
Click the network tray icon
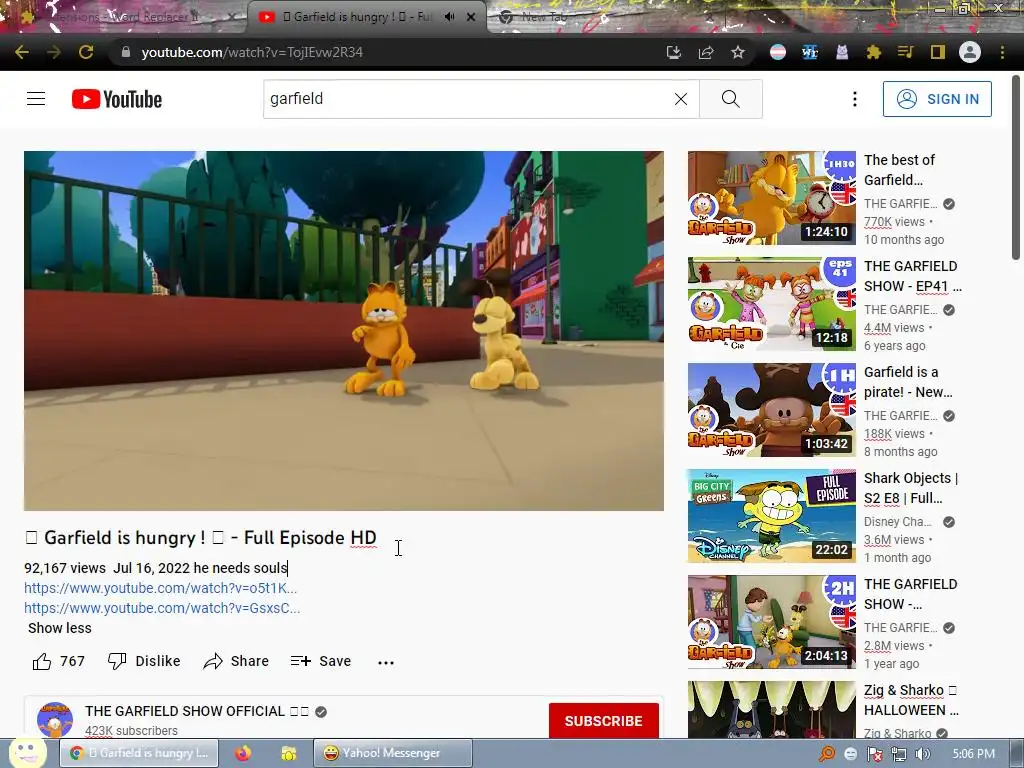(x=899, y=754)
